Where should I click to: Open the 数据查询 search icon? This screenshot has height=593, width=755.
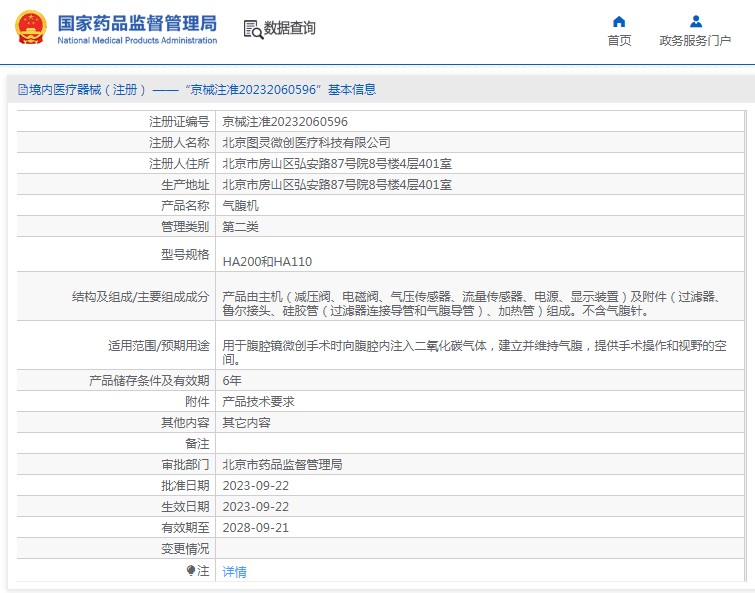[253, 29]
